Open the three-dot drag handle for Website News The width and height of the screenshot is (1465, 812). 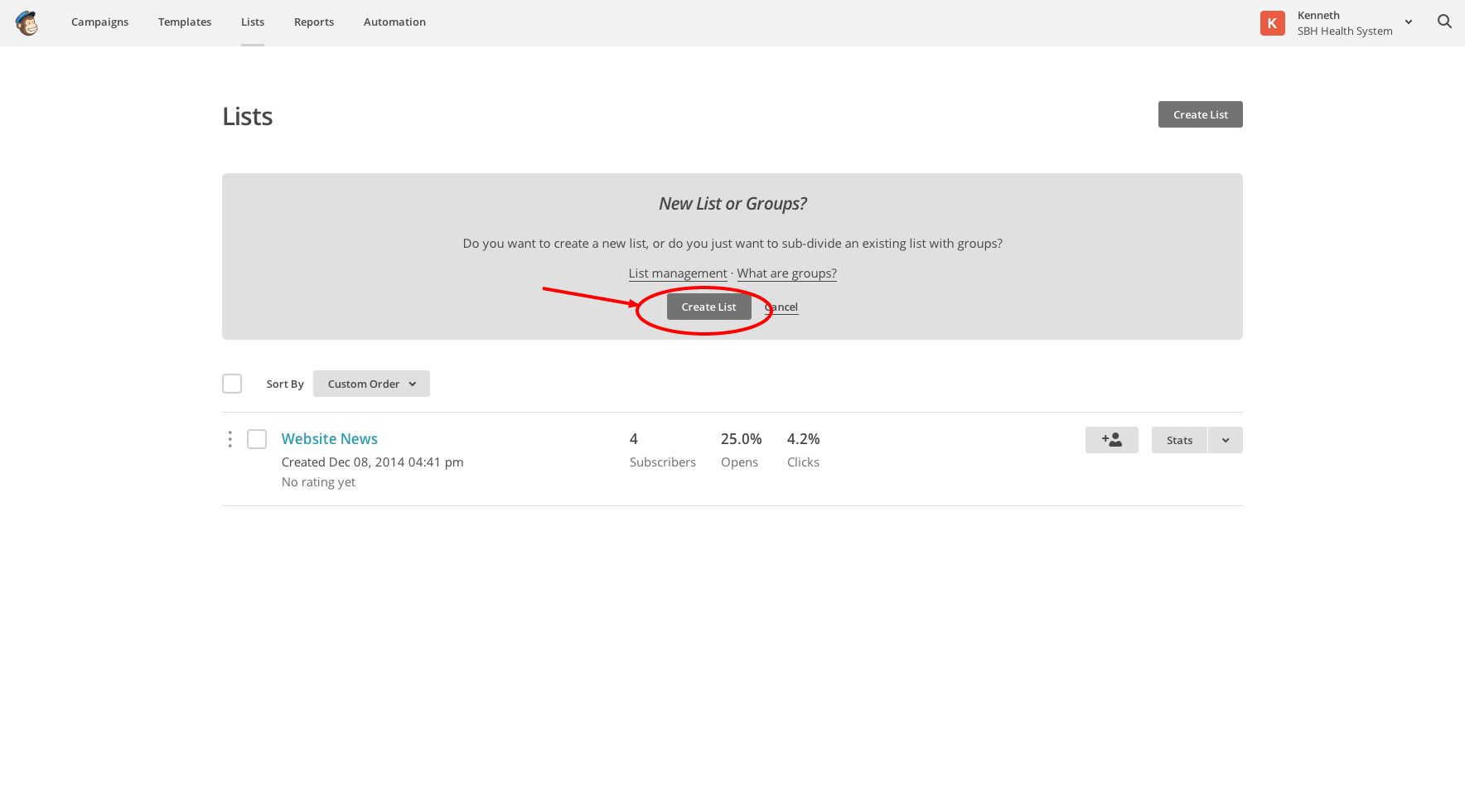230,439
